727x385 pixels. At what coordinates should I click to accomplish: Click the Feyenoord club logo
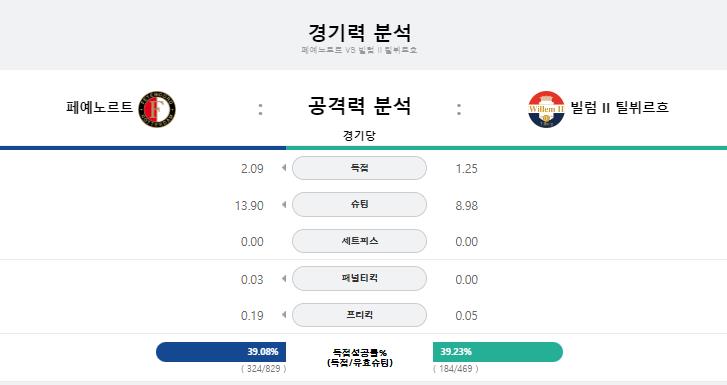[157, 109]
